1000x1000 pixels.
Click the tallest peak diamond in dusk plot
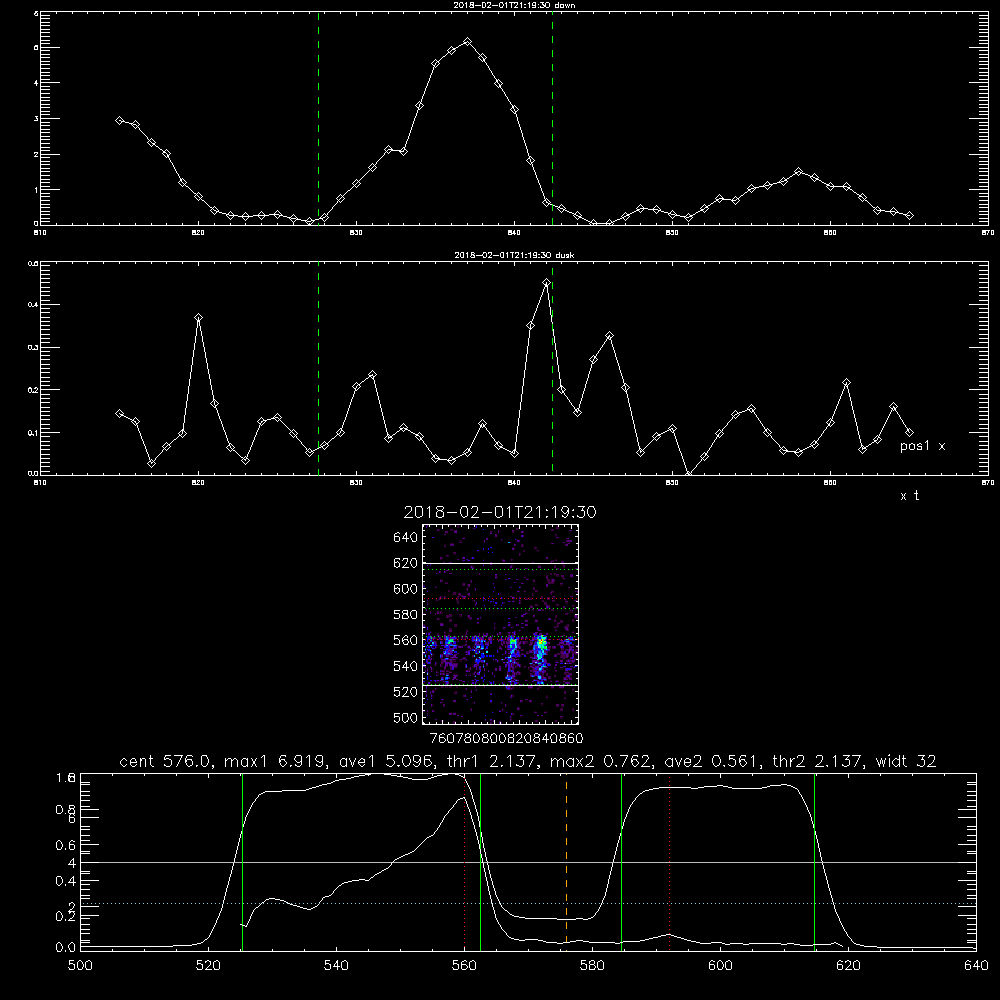pos(547,283)
